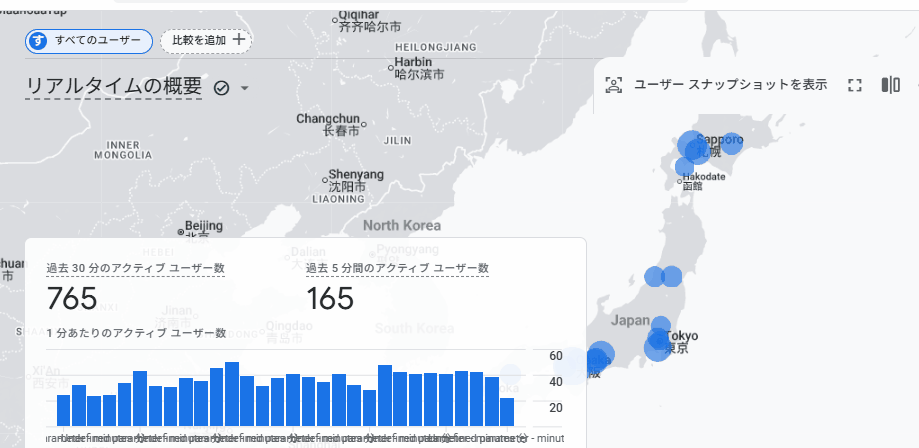
Task: Click the blue す badge on the segment chip
Action: (x=38, y=41)
